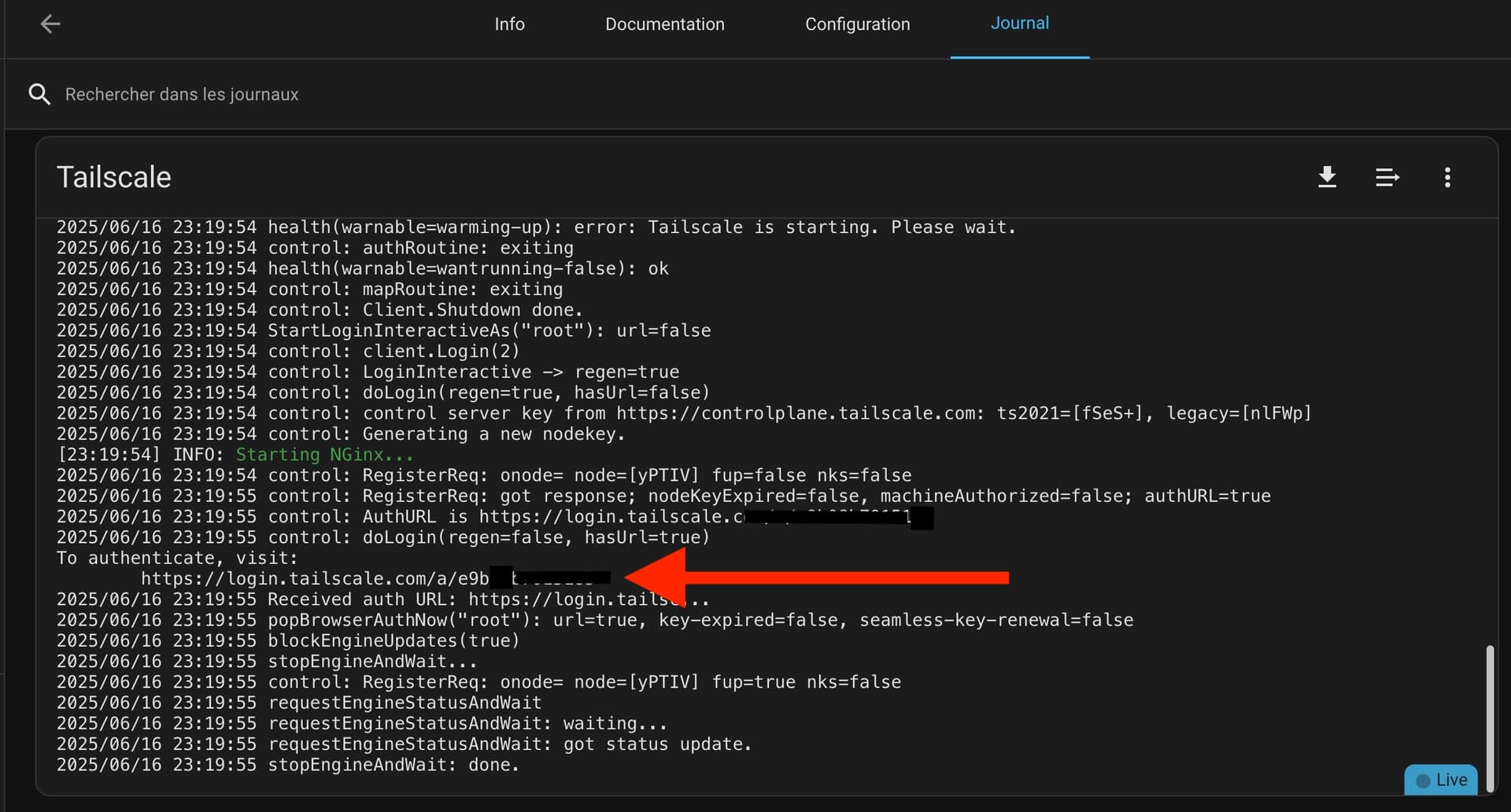Click the 'machineAuthorized=false' RegisterReq response line
This screenshot has width=1511, height=812.
(663, 496)
